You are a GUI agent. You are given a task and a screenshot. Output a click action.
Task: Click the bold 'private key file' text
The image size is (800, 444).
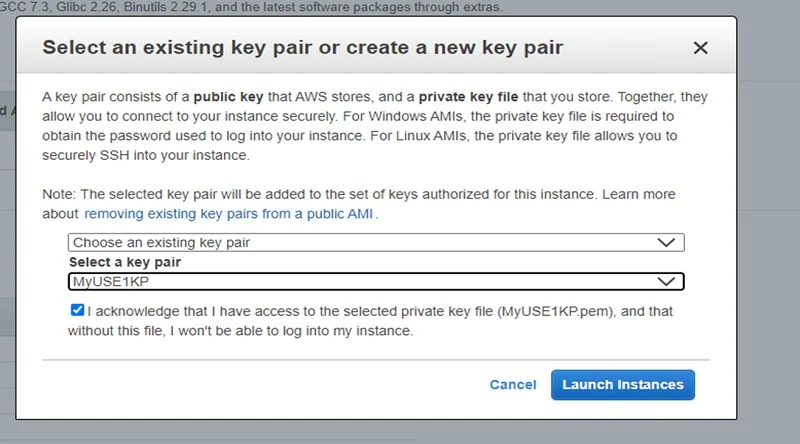click(x=468, y=97)
